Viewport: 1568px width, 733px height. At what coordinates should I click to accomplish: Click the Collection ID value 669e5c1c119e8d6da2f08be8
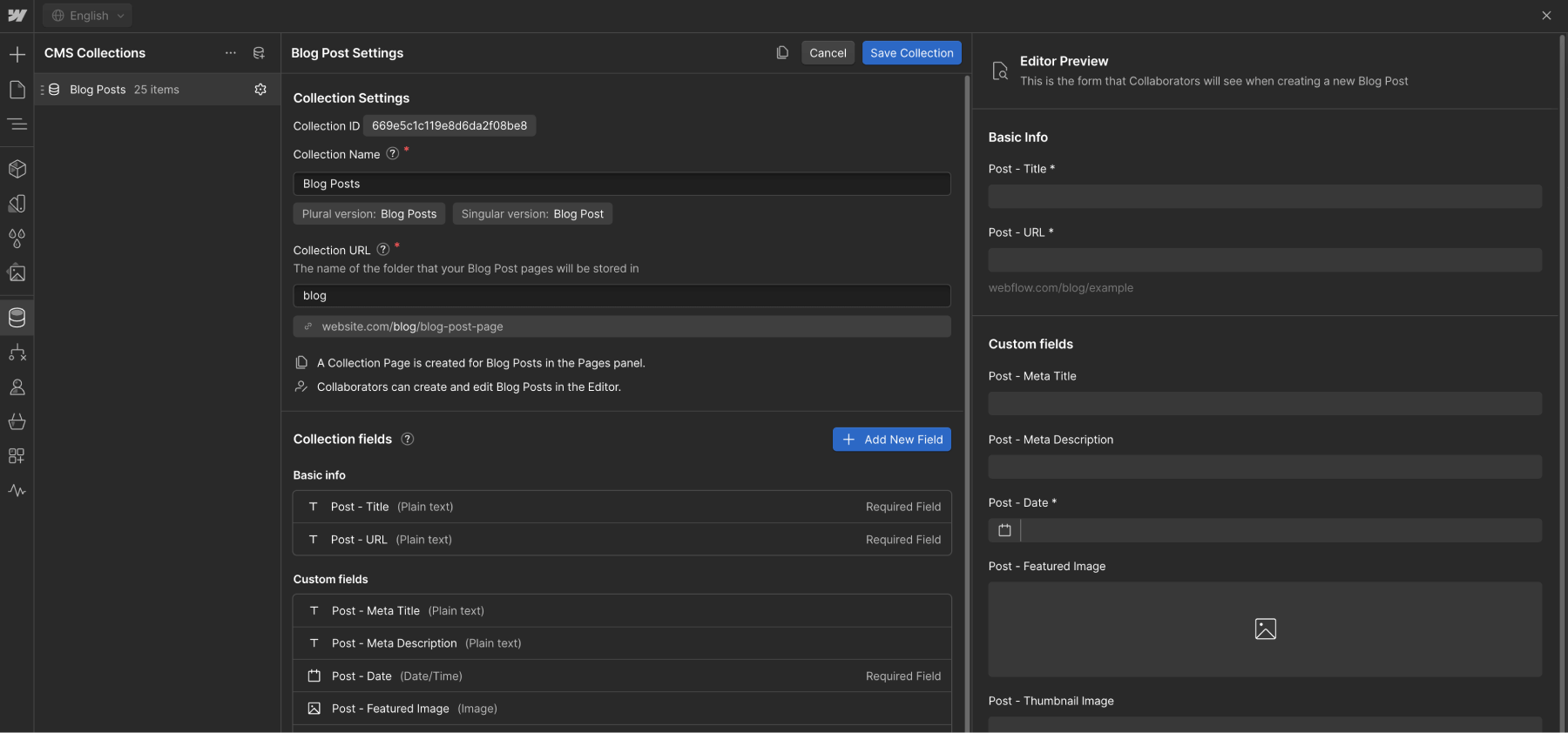pyautogui.click(x=449, y=125)
